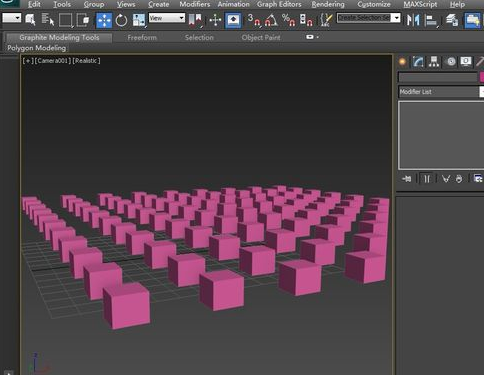484x375 pixels.
Task: Open the Views menu
Action: click(x=126, y=4)
